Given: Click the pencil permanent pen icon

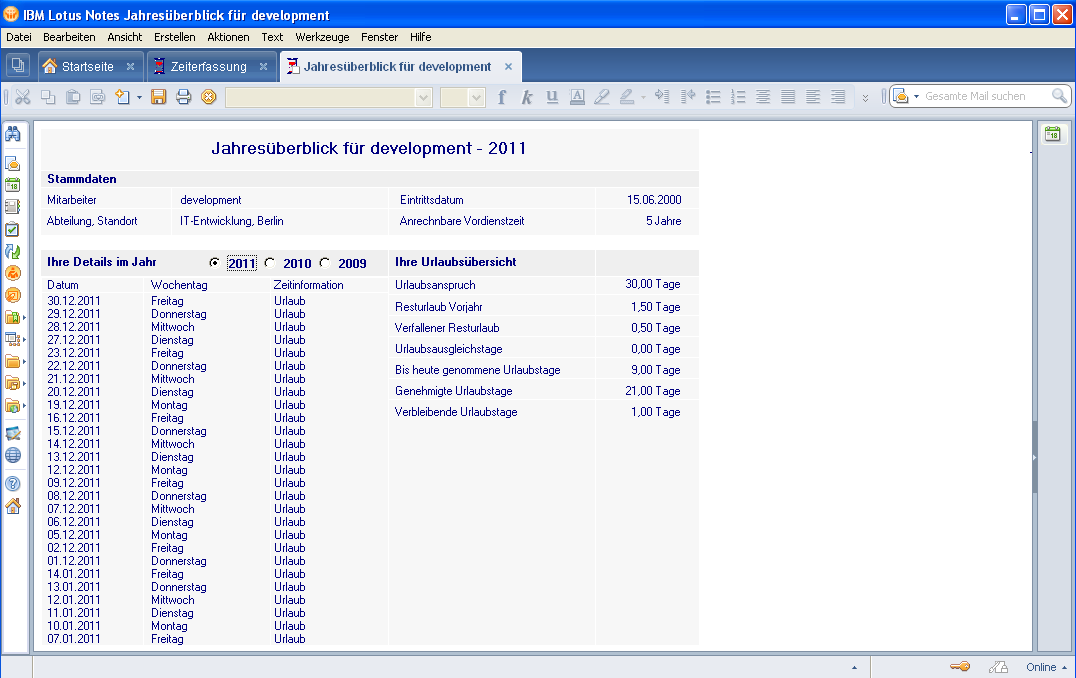Looking at the screenshot, I should [602, 97].
